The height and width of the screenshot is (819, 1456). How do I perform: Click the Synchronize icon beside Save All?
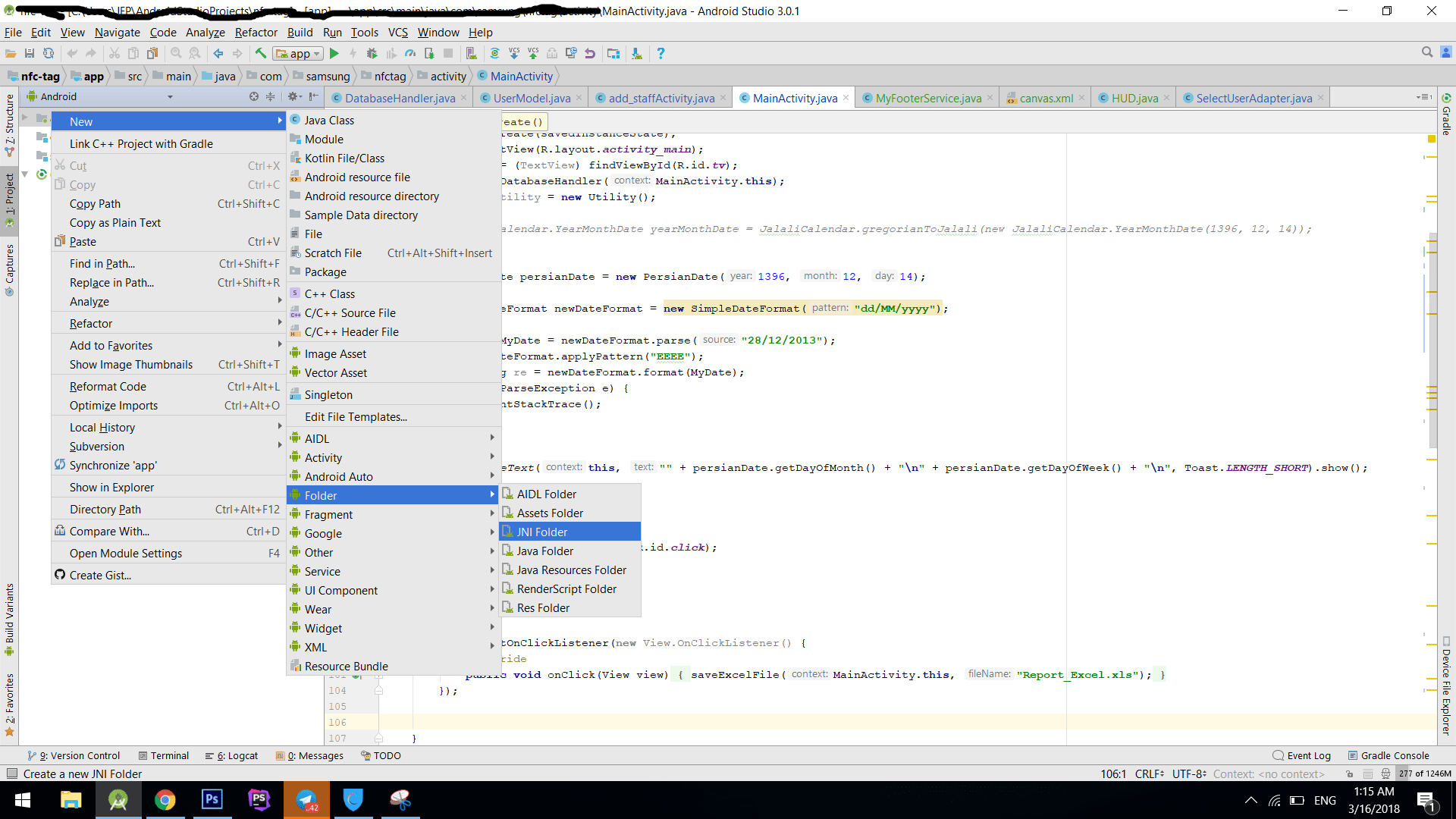coord(49,54)
